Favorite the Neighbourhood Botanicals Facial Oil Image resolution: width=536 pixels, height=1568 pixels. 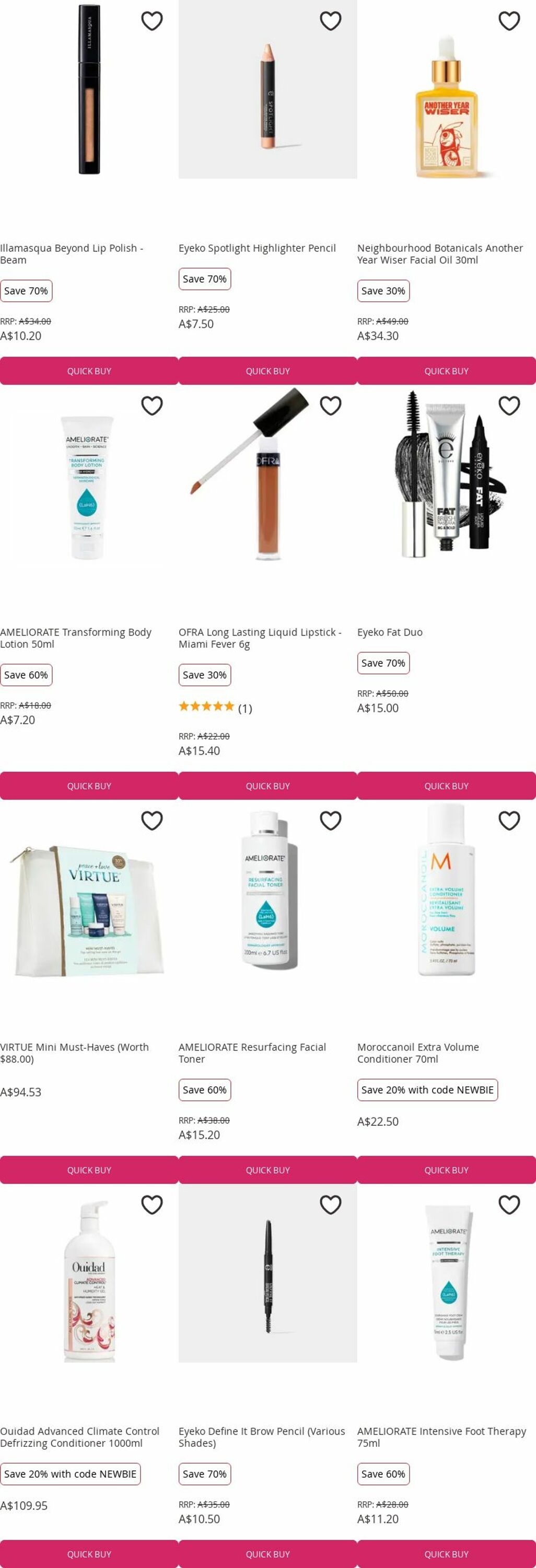pyautogui.click(x=509, y=21)
